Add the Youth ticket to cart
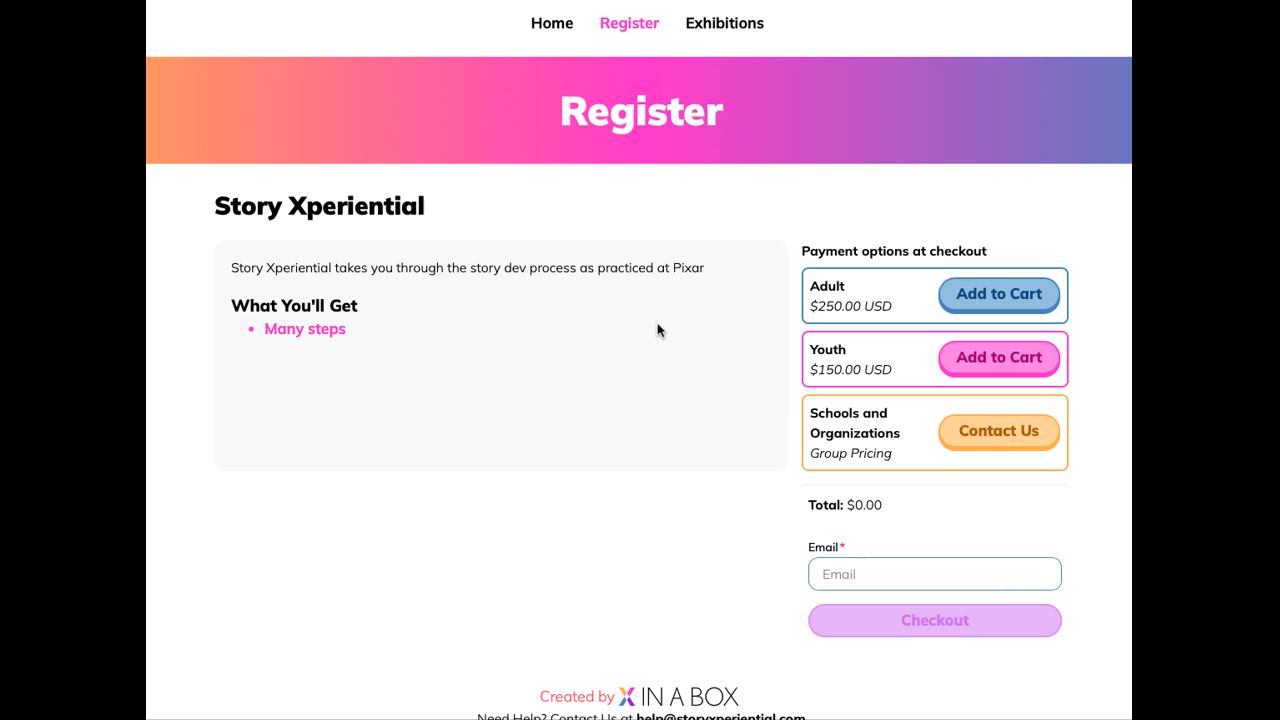 pyautogui.click(x=998, y=358)
